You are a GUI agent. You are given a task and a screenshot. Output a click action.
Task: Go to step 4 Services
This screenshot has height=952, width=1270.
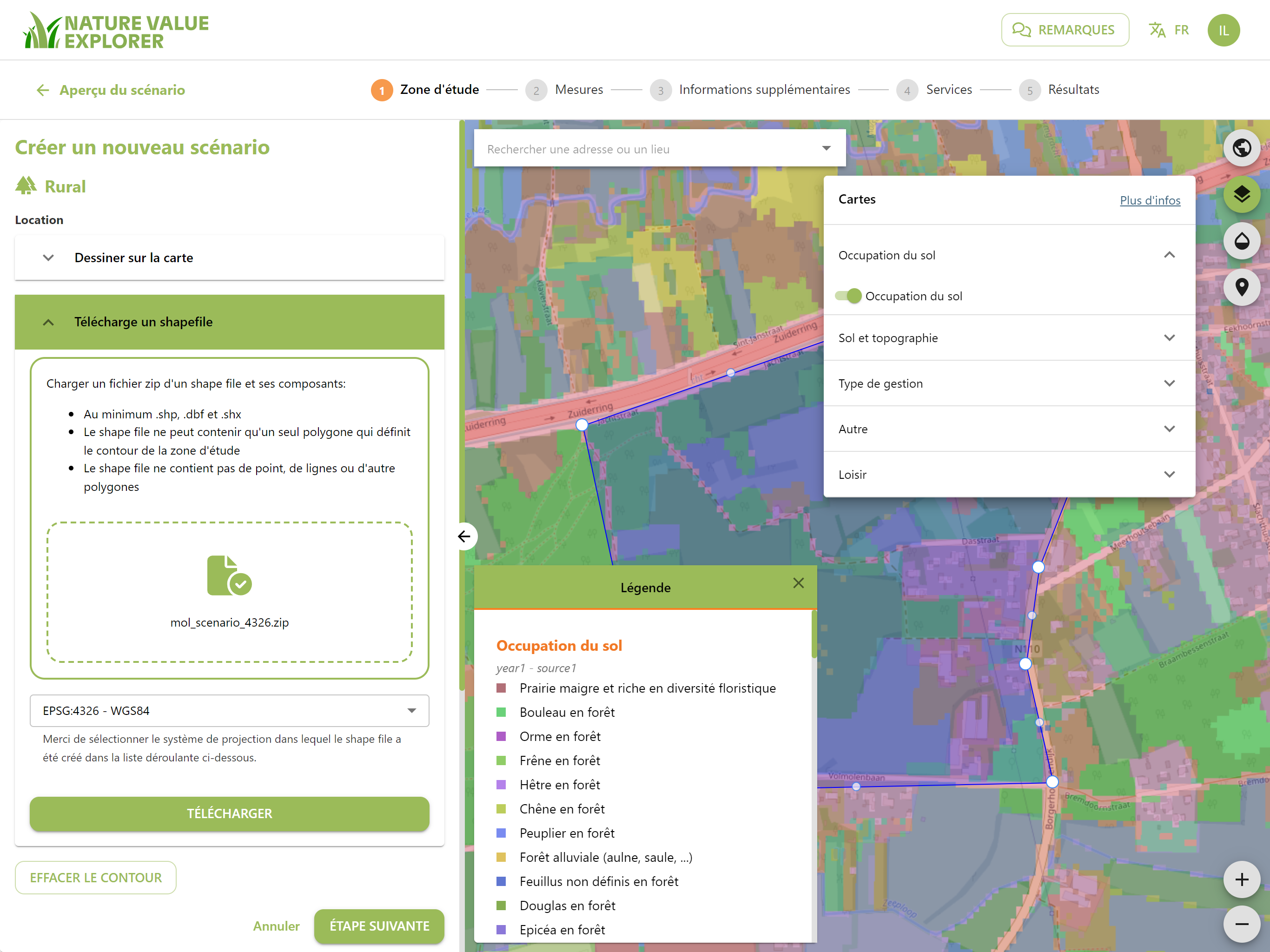click(934, 90)
